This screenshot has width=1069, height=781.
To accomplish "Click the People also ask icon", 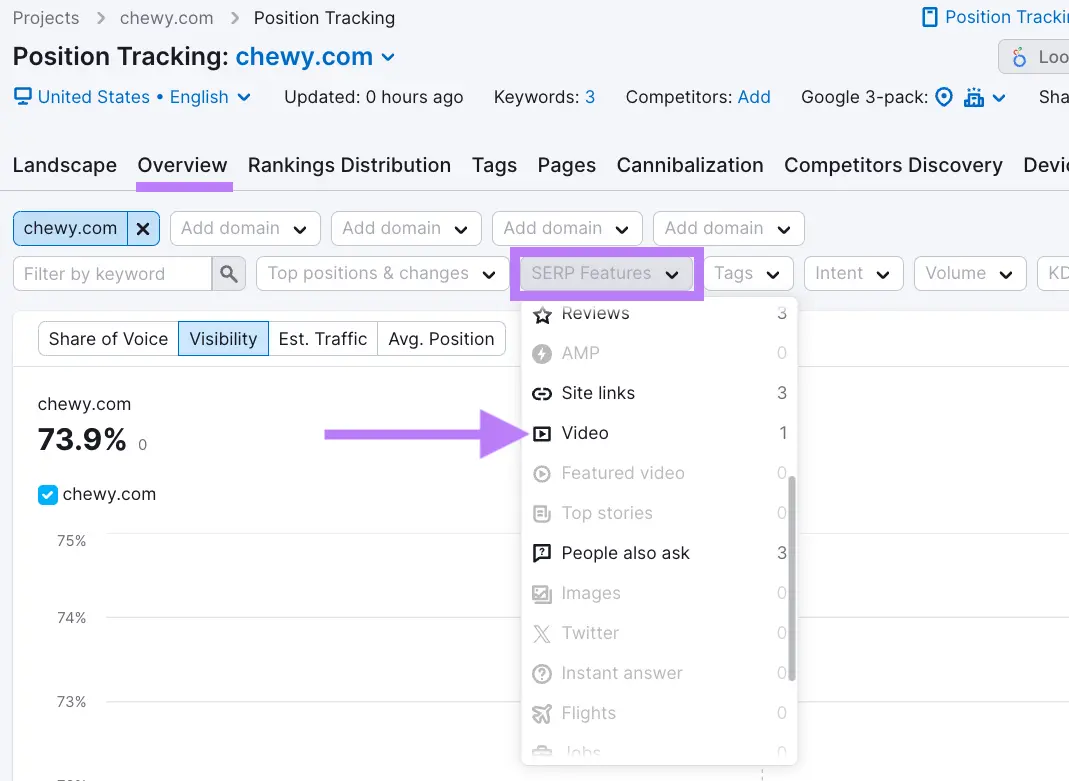I will click(541, 553).
